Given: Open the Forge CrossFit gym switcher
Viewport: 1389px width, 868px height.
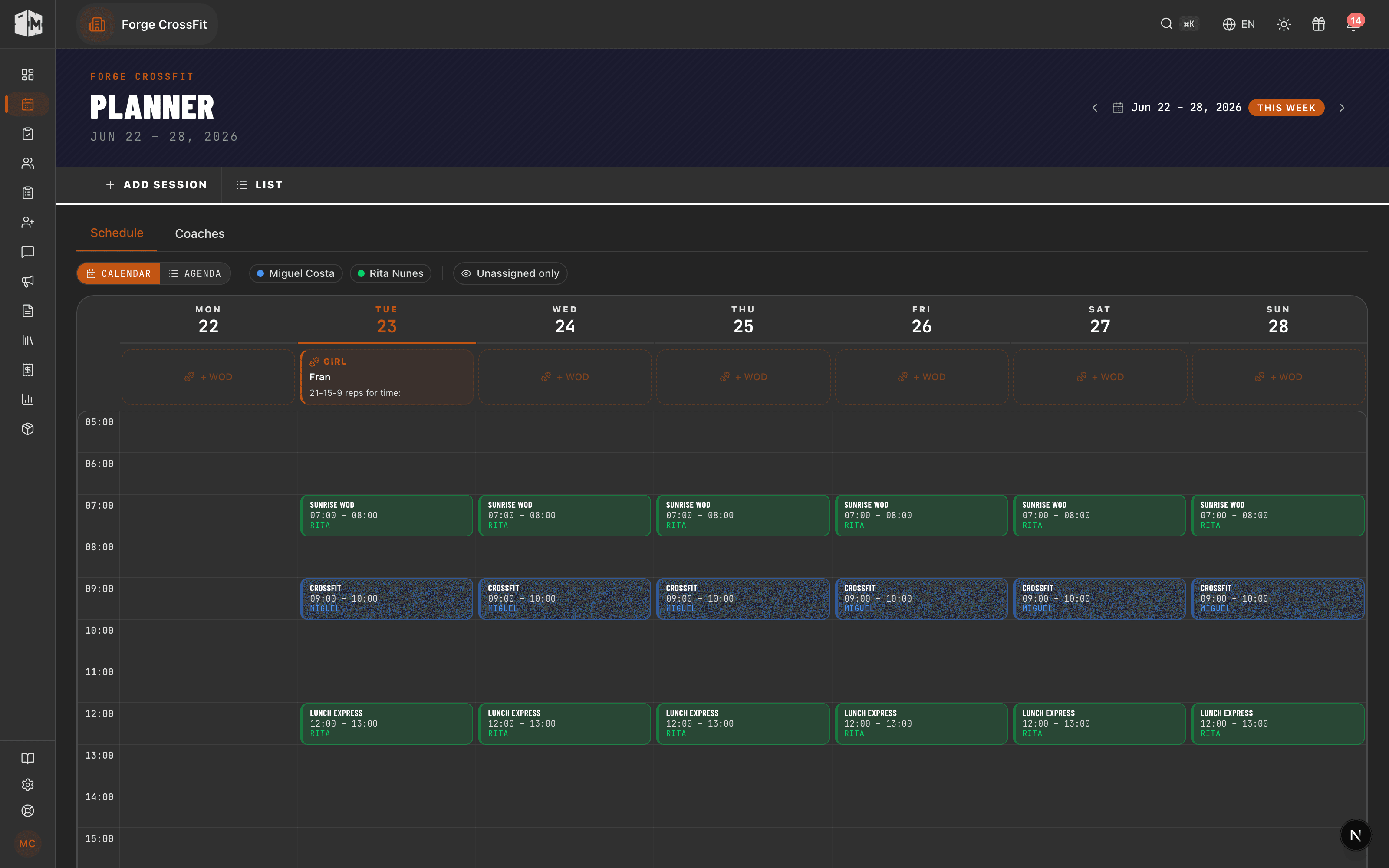Looking at the screenshot, I should coord(147,24).
